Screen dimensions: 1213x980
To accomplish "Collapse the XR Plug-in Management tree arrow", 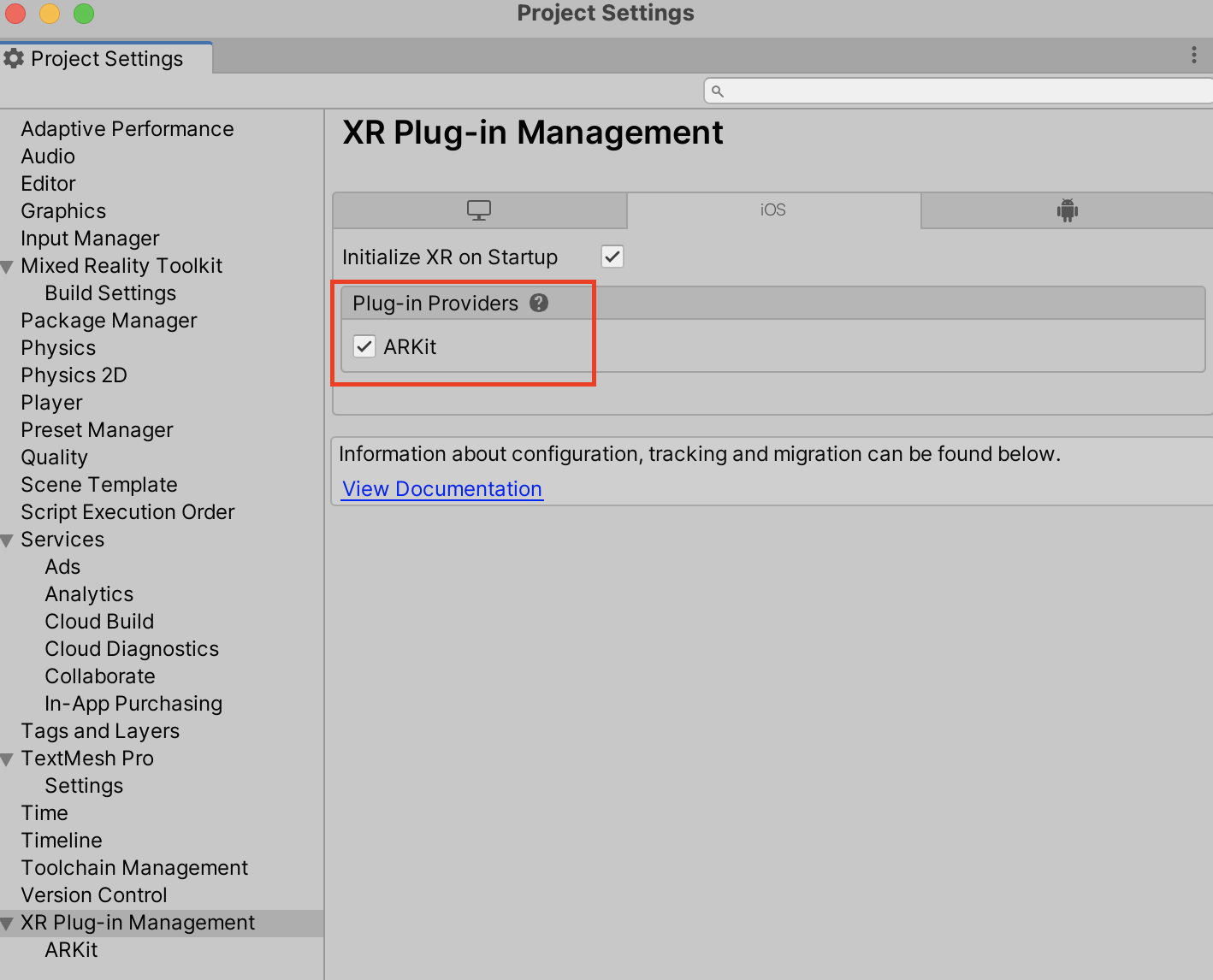I will (8, 924).
